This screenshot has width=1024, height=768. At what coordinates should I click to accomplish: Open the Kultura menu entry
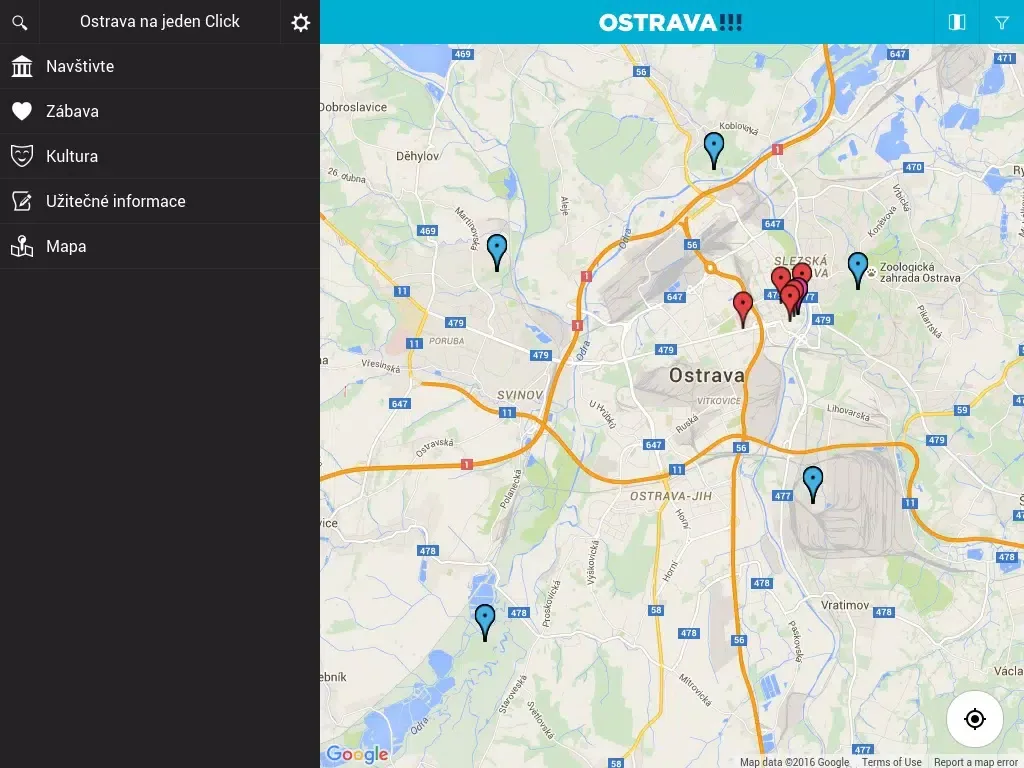(x=160, y=156)
